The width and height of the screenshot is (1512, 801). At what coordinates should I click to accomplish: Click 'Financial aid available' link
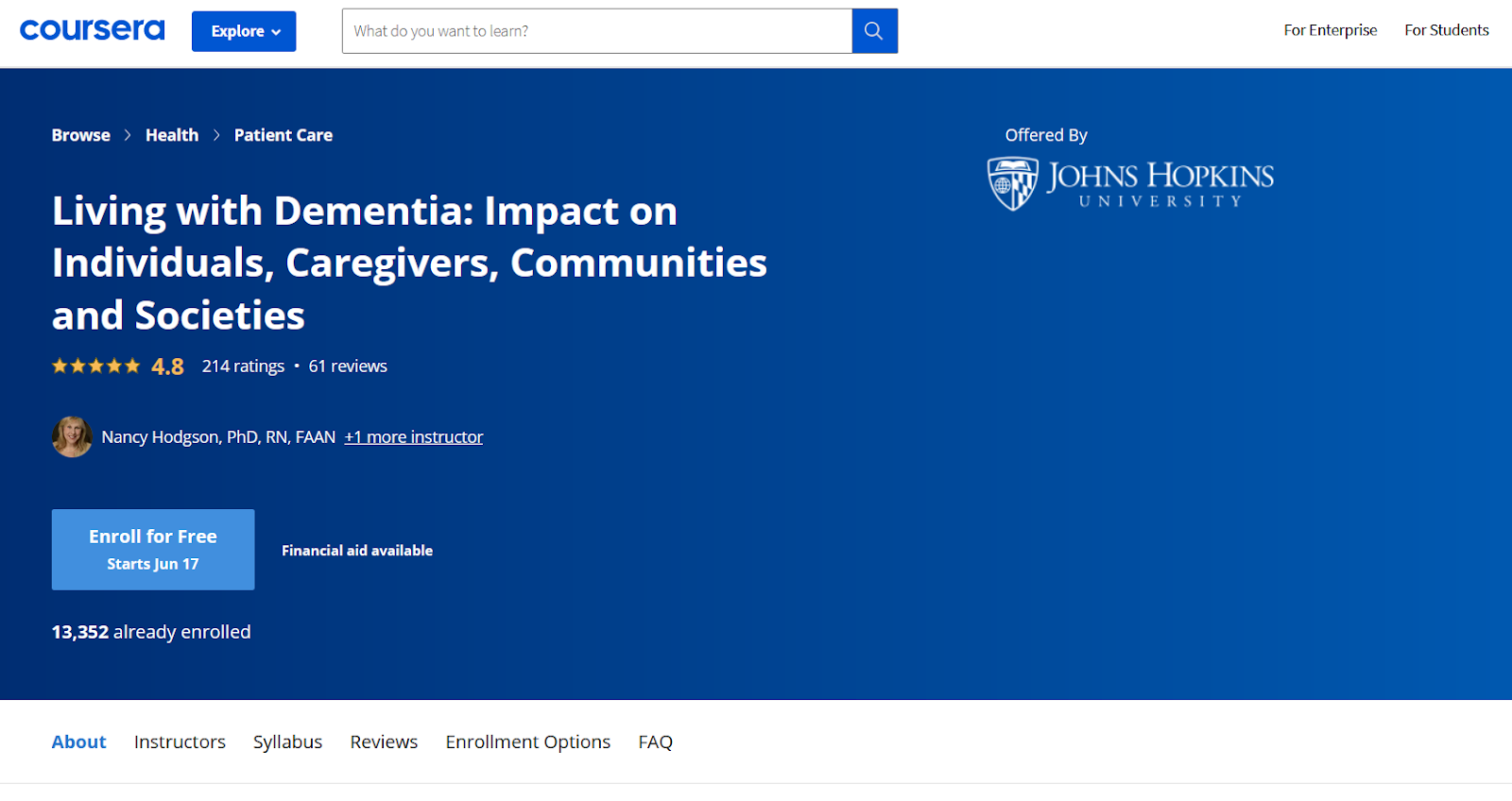coord(357,551)
